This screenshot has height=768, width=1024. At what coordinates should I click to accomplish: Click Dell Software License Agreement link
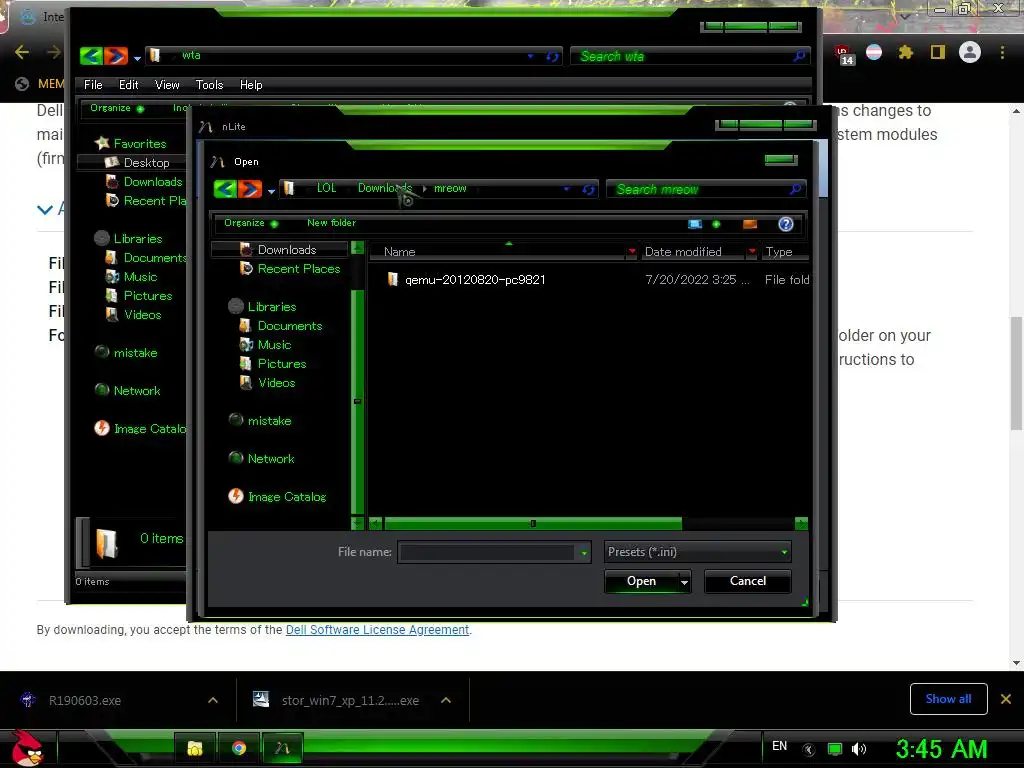point(377,630)
